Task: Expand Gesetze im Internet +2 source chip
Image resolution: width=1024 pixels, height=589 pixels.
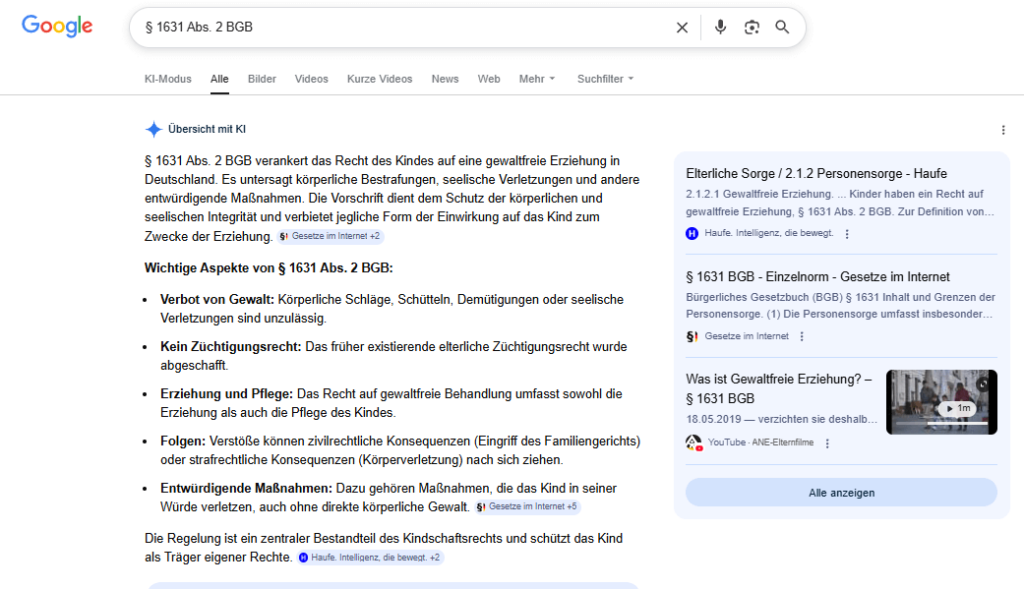Action: (330, 237)
